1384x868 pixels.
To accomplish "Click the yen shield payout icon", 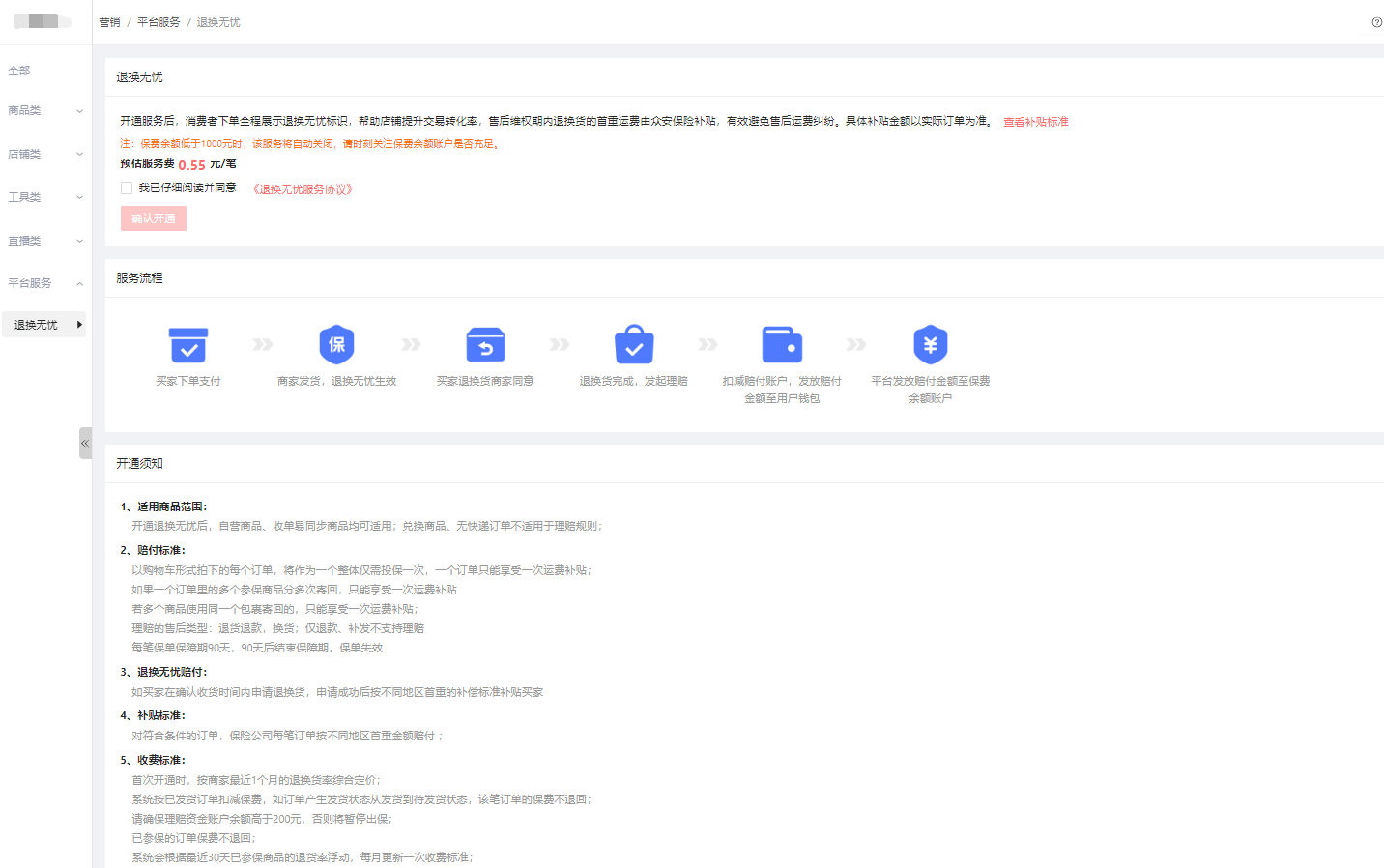I will tap(930, 344).
